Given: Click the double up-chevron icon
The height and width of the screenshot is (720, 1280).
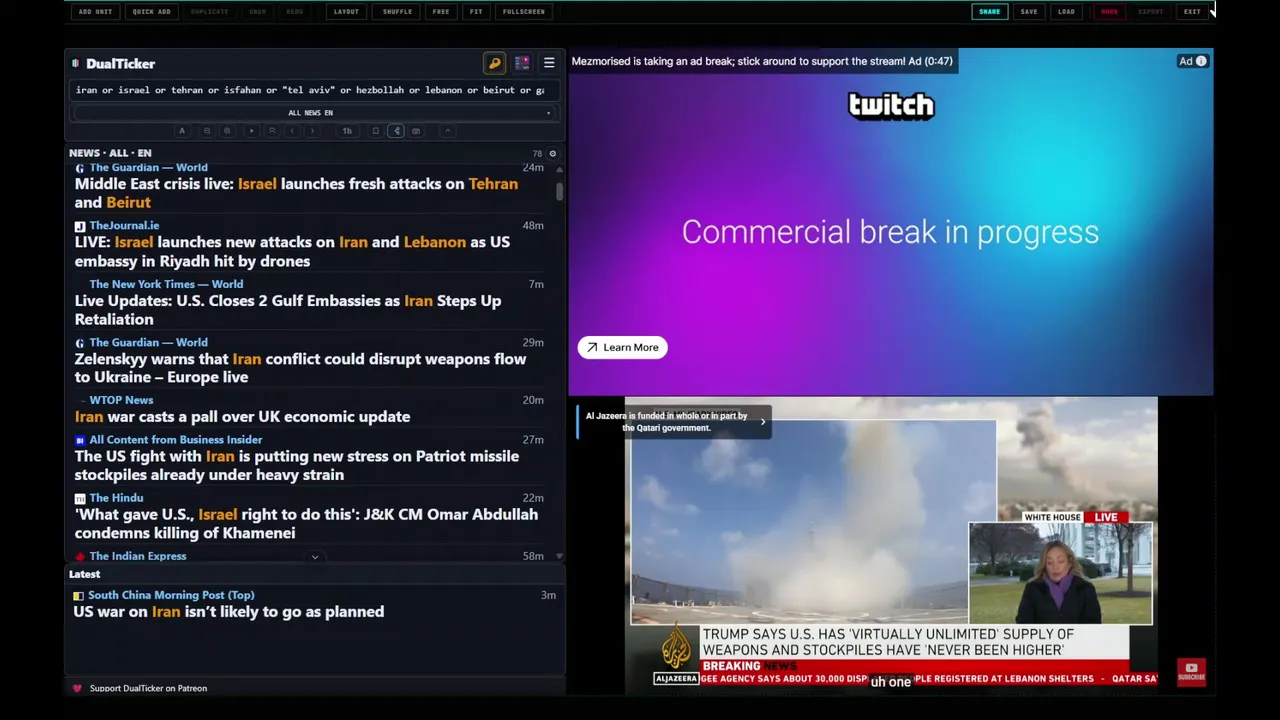Looking at the screenshot, I should point(271,131).
